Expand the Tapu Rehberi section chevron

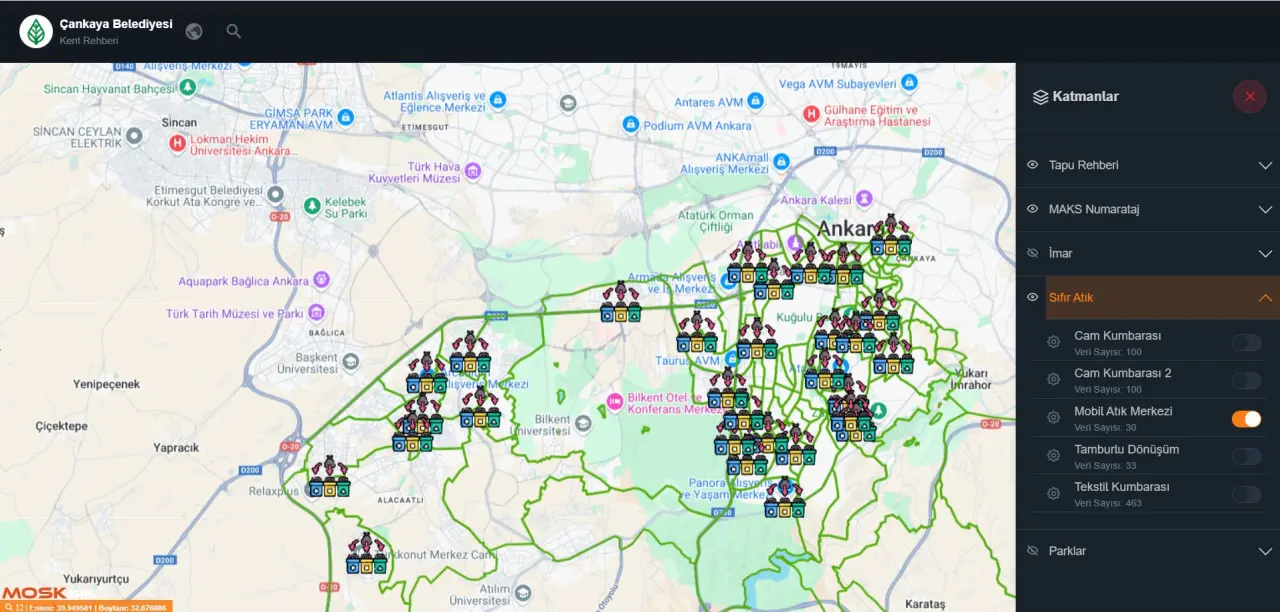1265,165
